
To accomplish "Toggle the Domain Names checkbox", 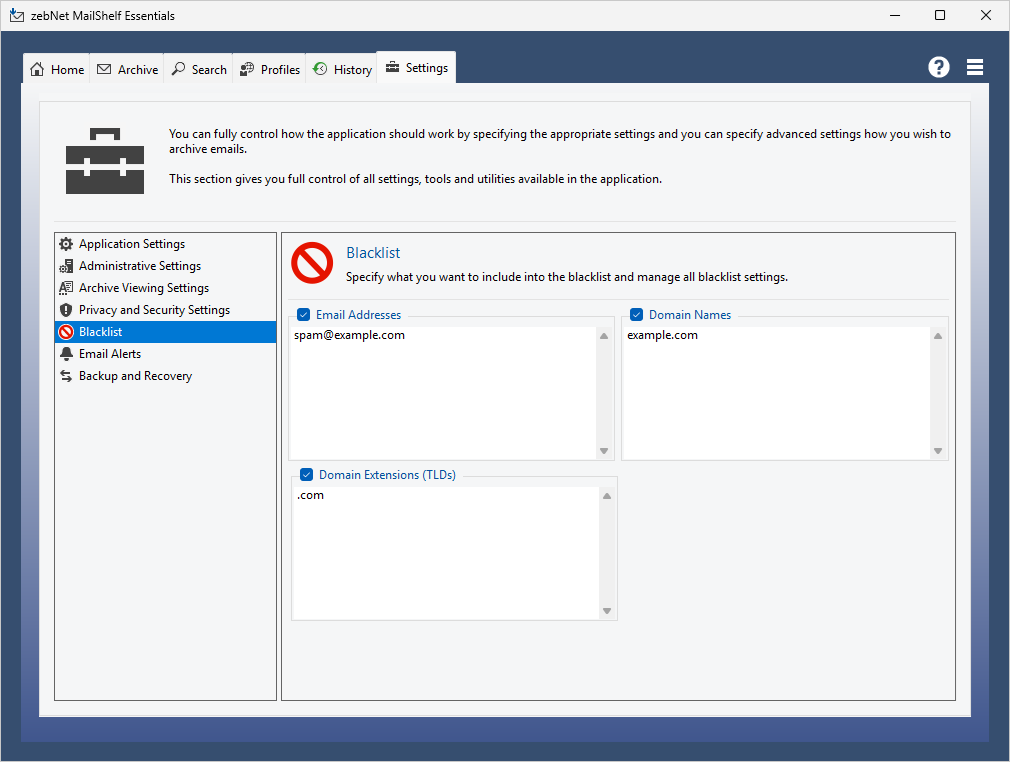I will click(637, 315).
